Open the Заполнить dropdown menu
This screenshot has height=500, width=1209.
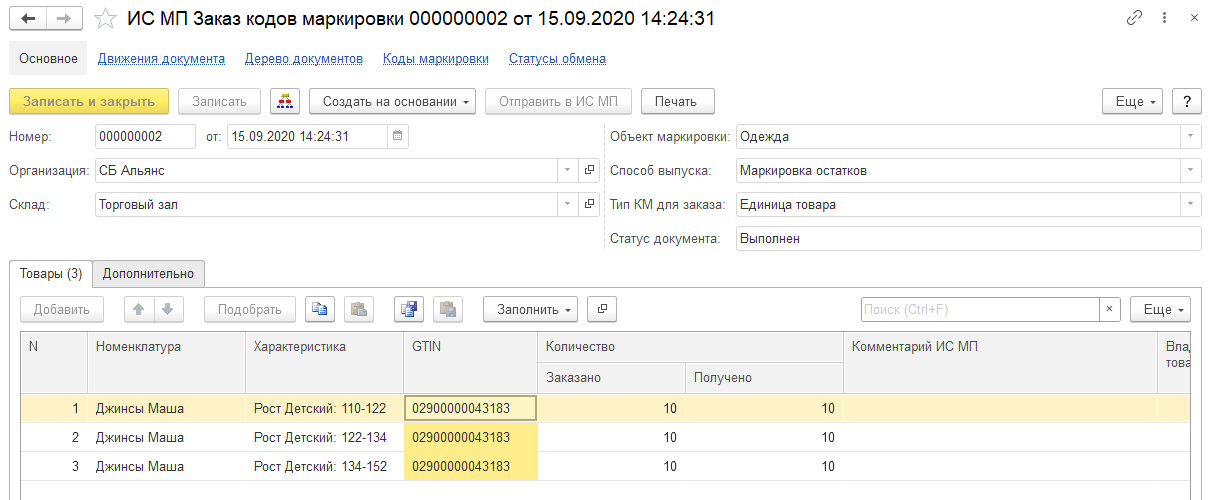coord(529,309)
